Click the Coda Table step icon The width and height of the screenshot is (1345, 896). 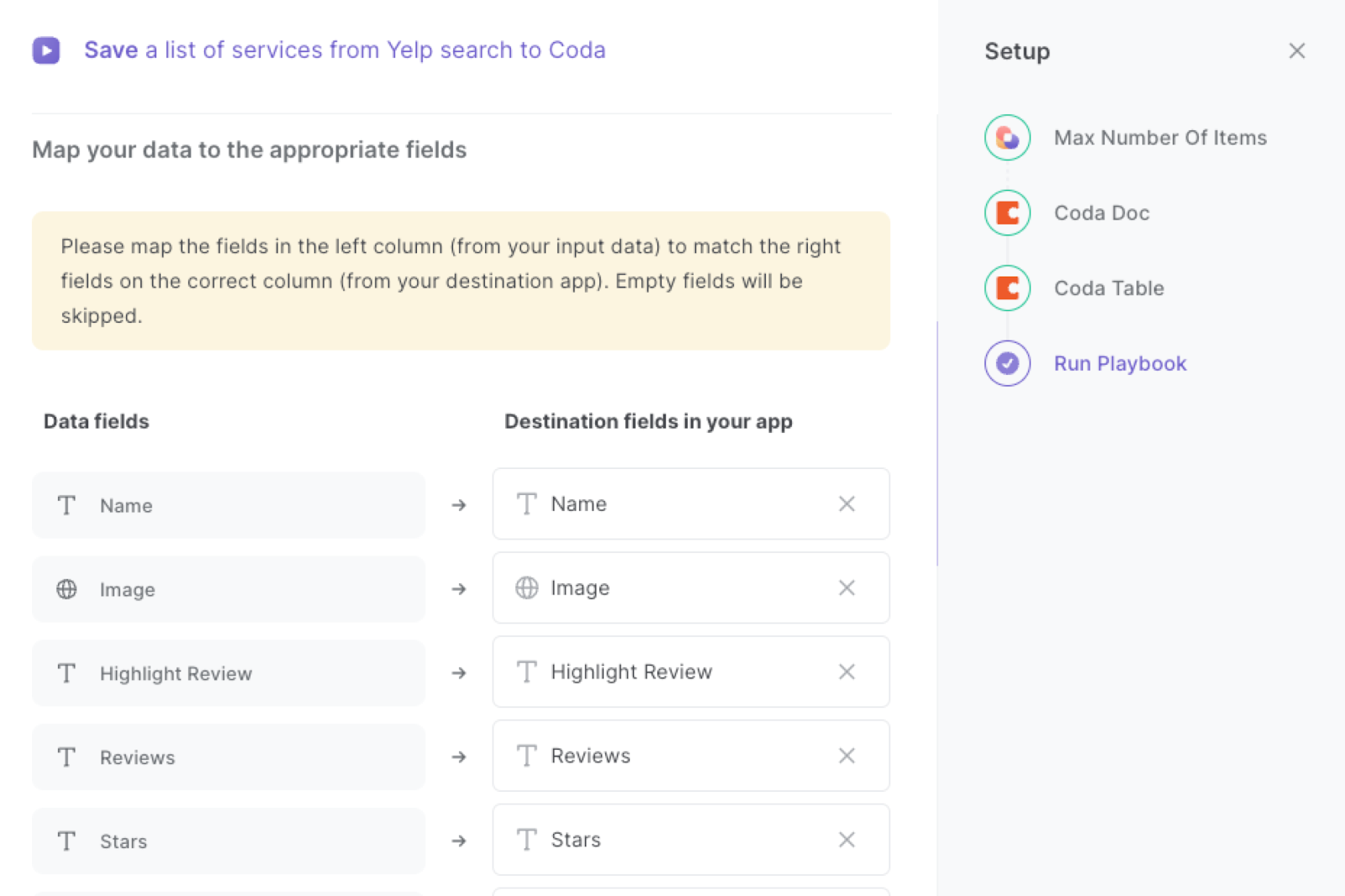pyautogui.click(x=1007, y=288)
